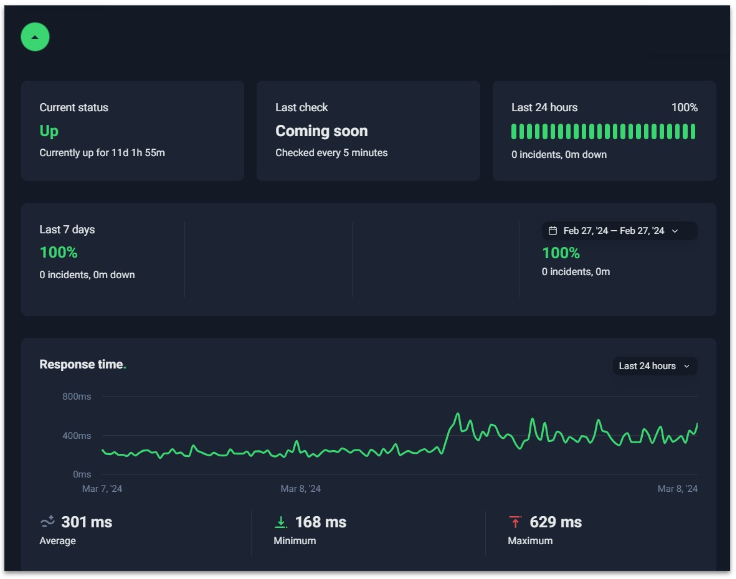Click the 100% value under date range

(561, 253)
